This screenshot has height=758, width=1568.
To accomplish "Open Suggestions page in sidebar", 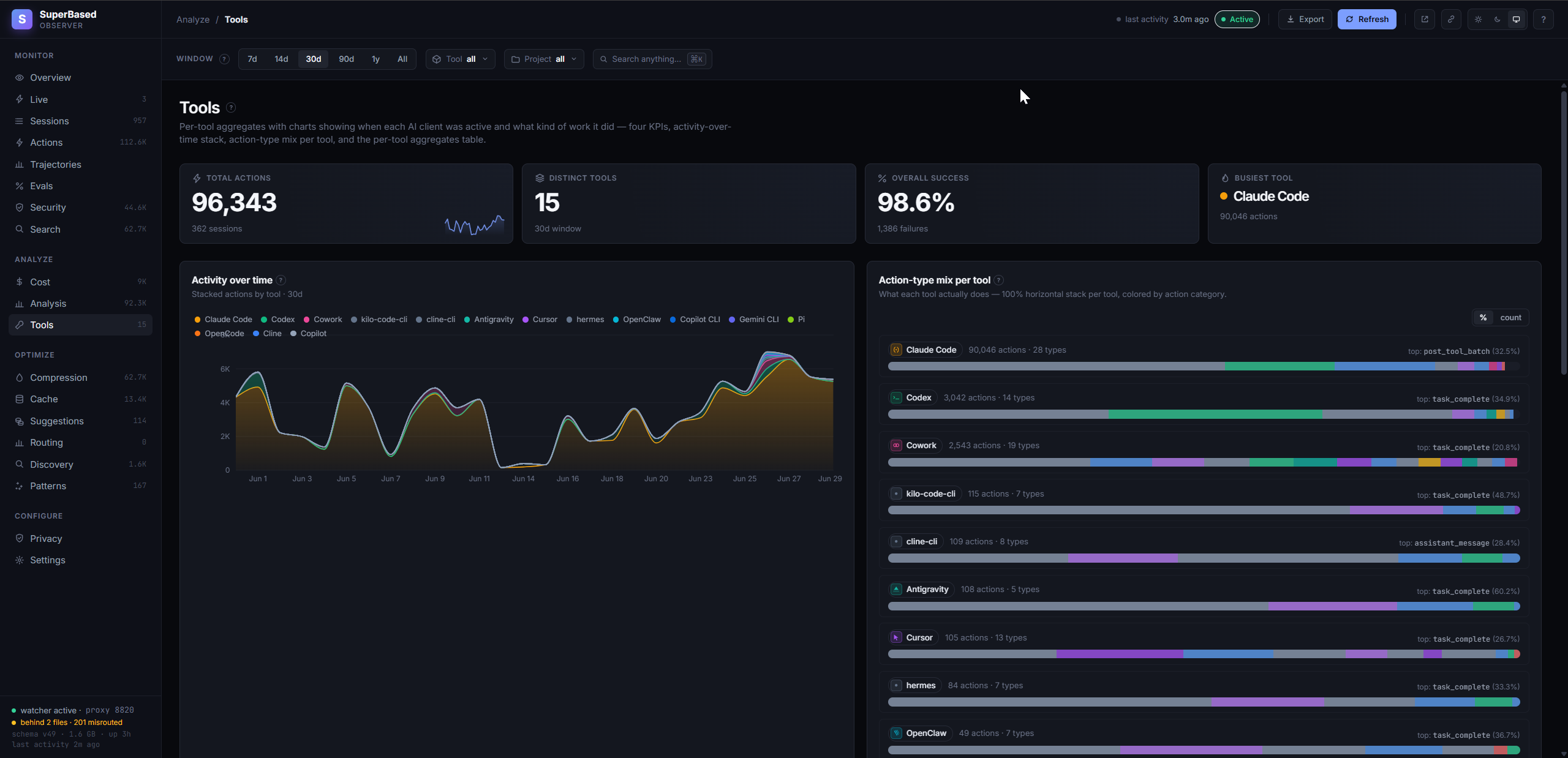I will pyautogui.click(x=80, y=421).
